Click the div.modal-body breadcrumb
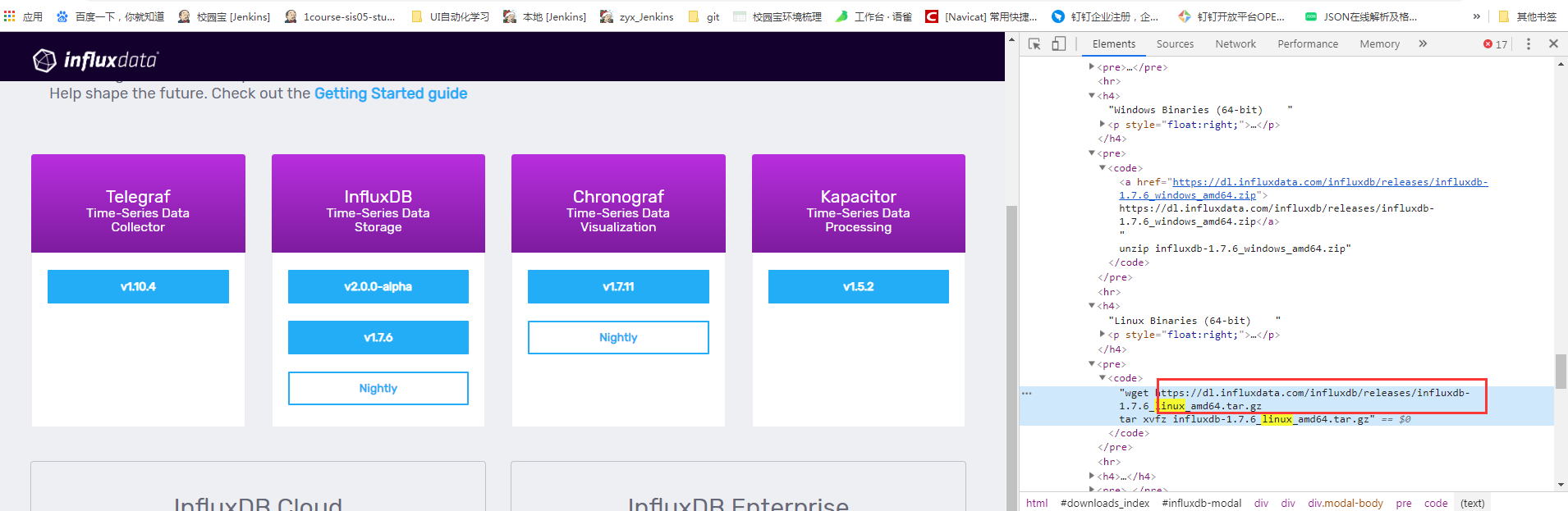 (x=1345, y=503)
